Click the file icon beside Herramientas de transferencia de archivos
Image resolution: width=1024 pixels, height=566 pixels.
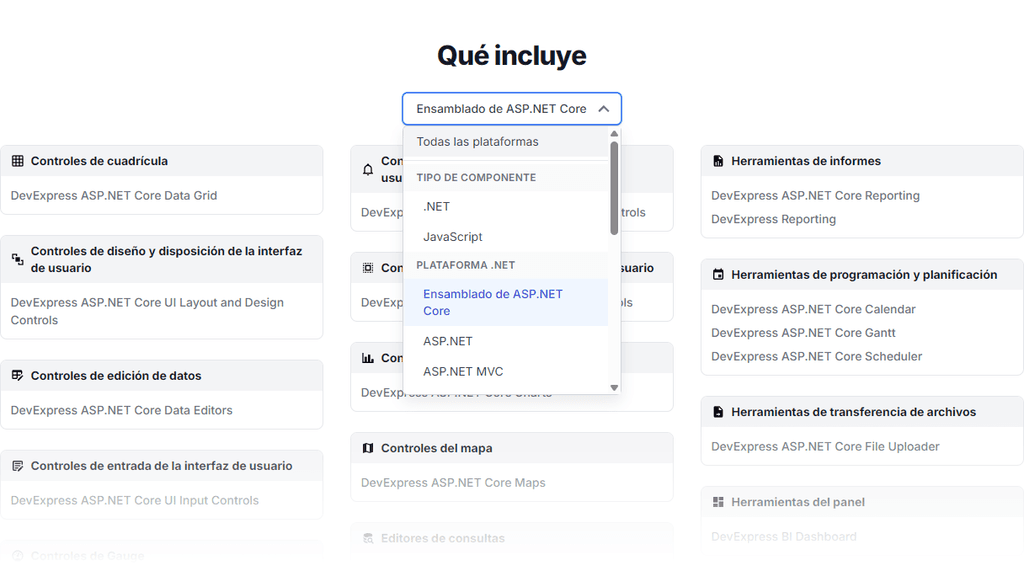(718, 411)
